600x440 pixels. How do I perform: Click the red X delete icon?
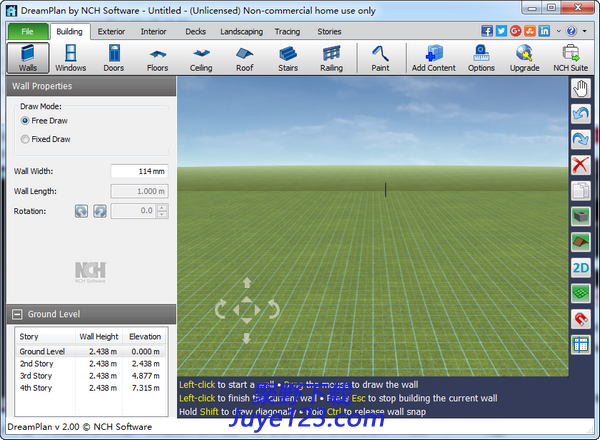pos(581,165)
